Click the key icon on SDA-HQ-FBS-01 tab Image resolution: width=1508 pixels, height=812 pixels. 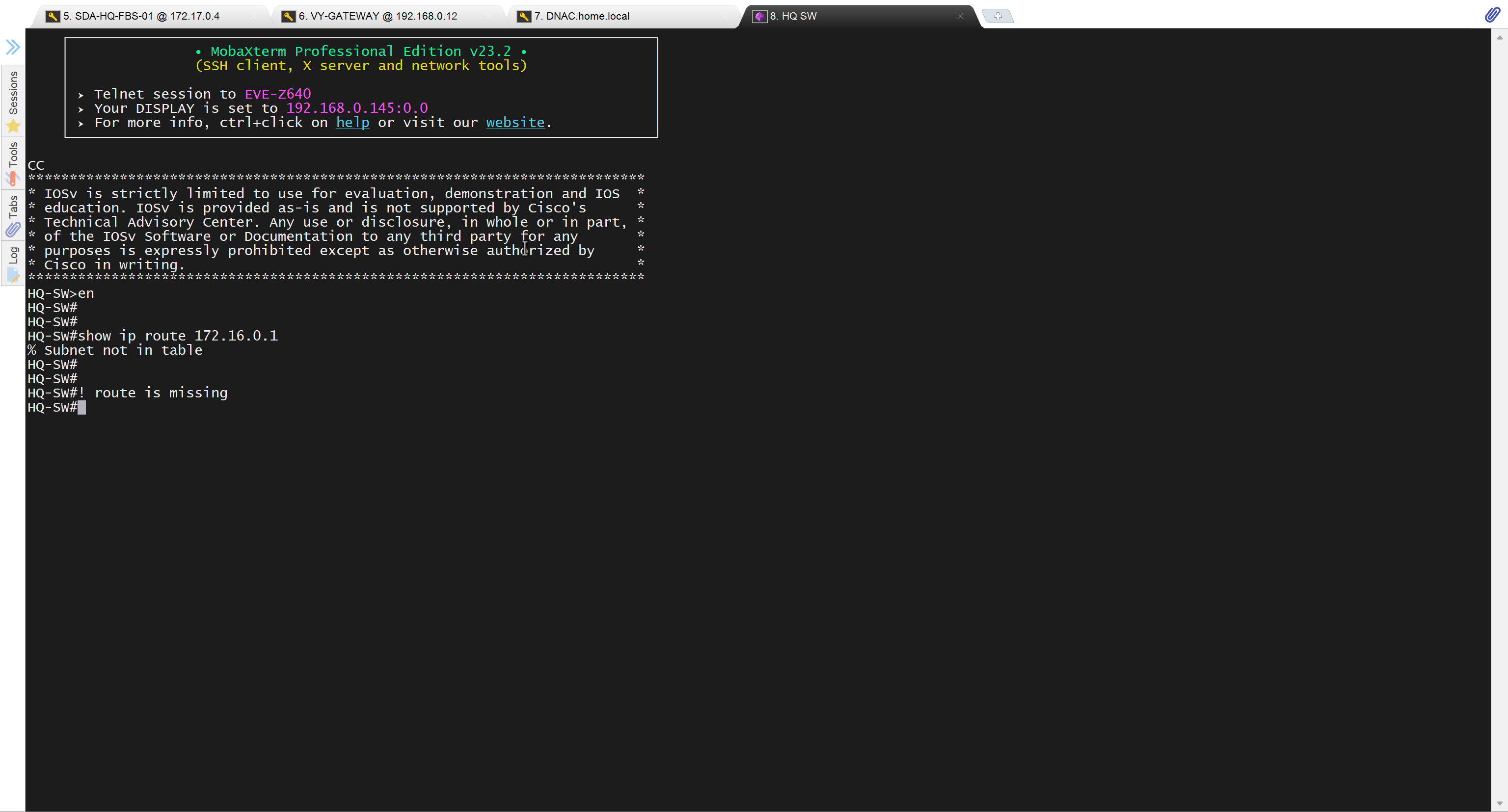point(53,16)
